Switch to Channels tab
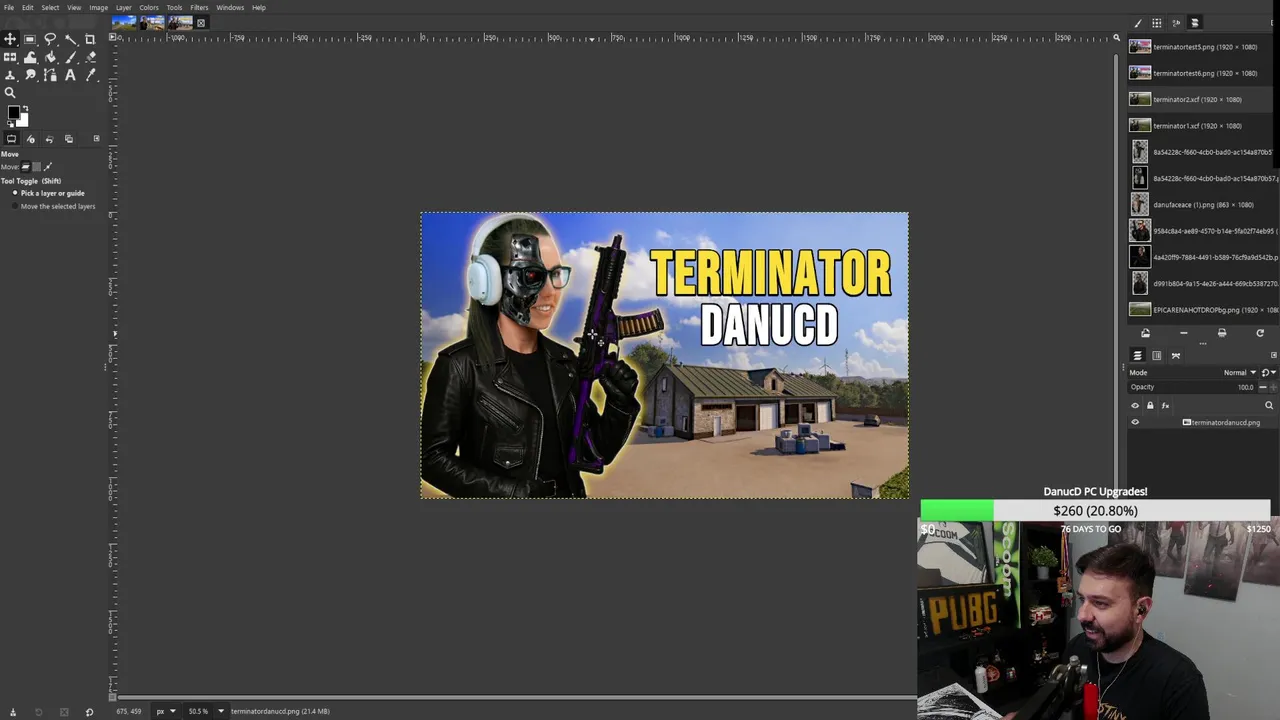This screenshot has height=720, width=1280. click(1157, 355)
